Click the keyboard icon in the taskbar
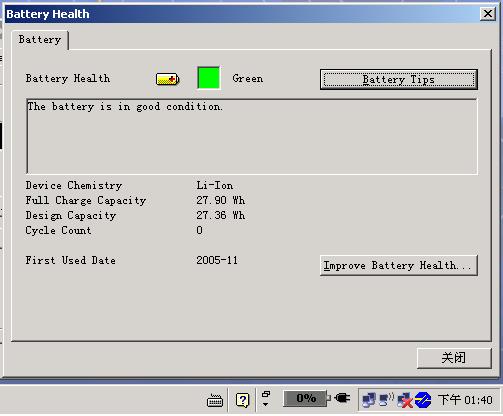The width and height of the screenshot is (503, 416). [215, 400]
